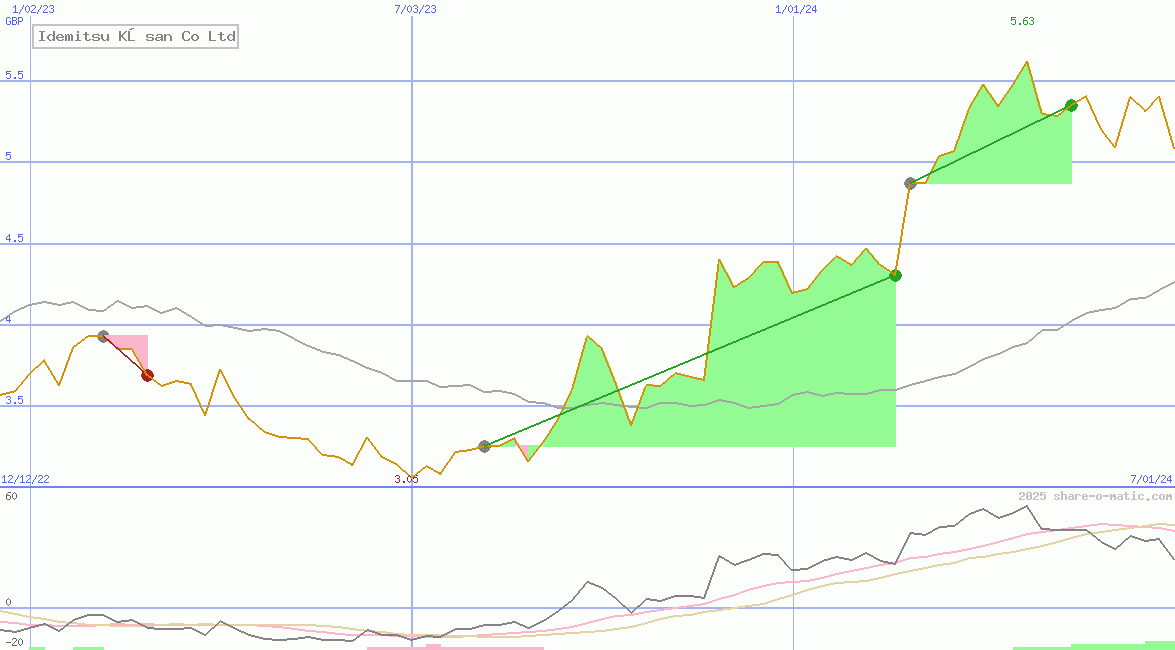The width and height of the screenshot is (1175, 650).
Task: Select the 7/03/23 date label
Action: (416, 9)
